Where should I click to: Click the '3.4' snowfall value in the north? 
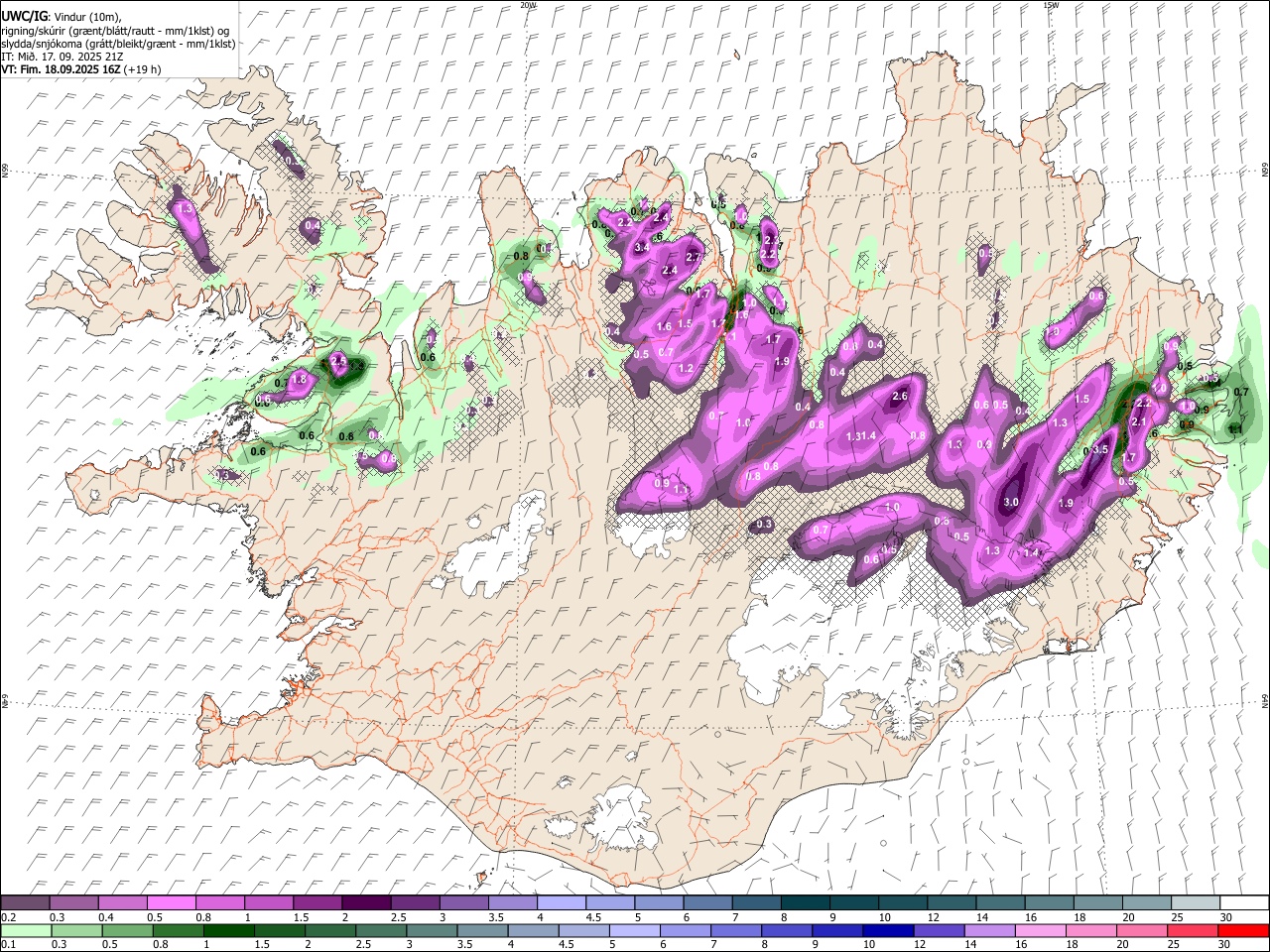(642, 247)
